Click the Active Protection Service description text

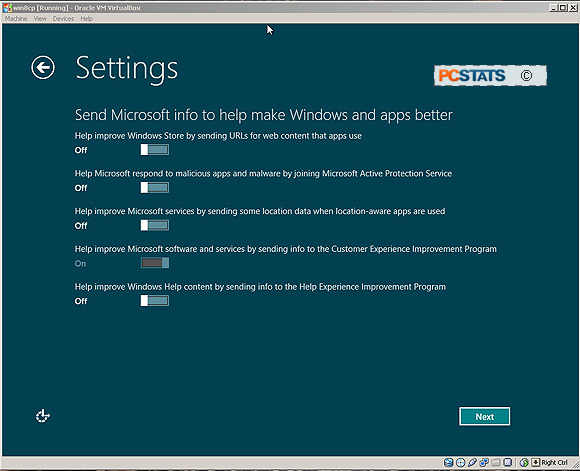pos(263,174)
